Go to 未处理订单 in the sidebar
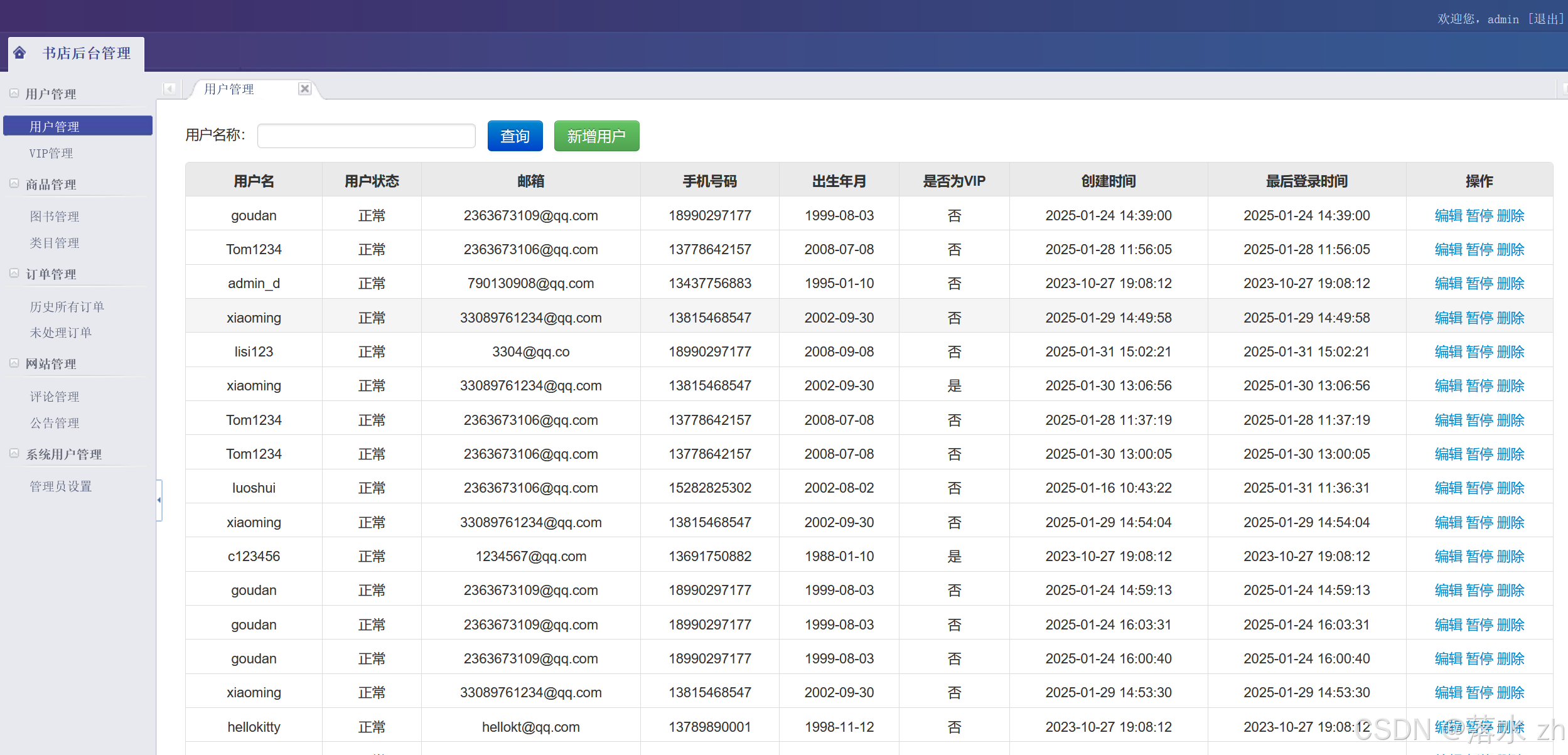 [x=61, y=333]
